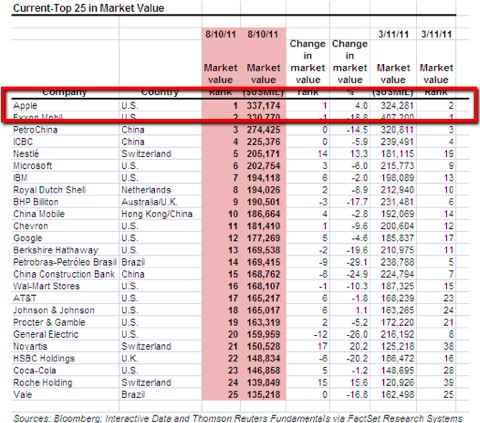Click the "Coca-Cola" company name
Screen dimensions: 480x423
pos(34,370)
